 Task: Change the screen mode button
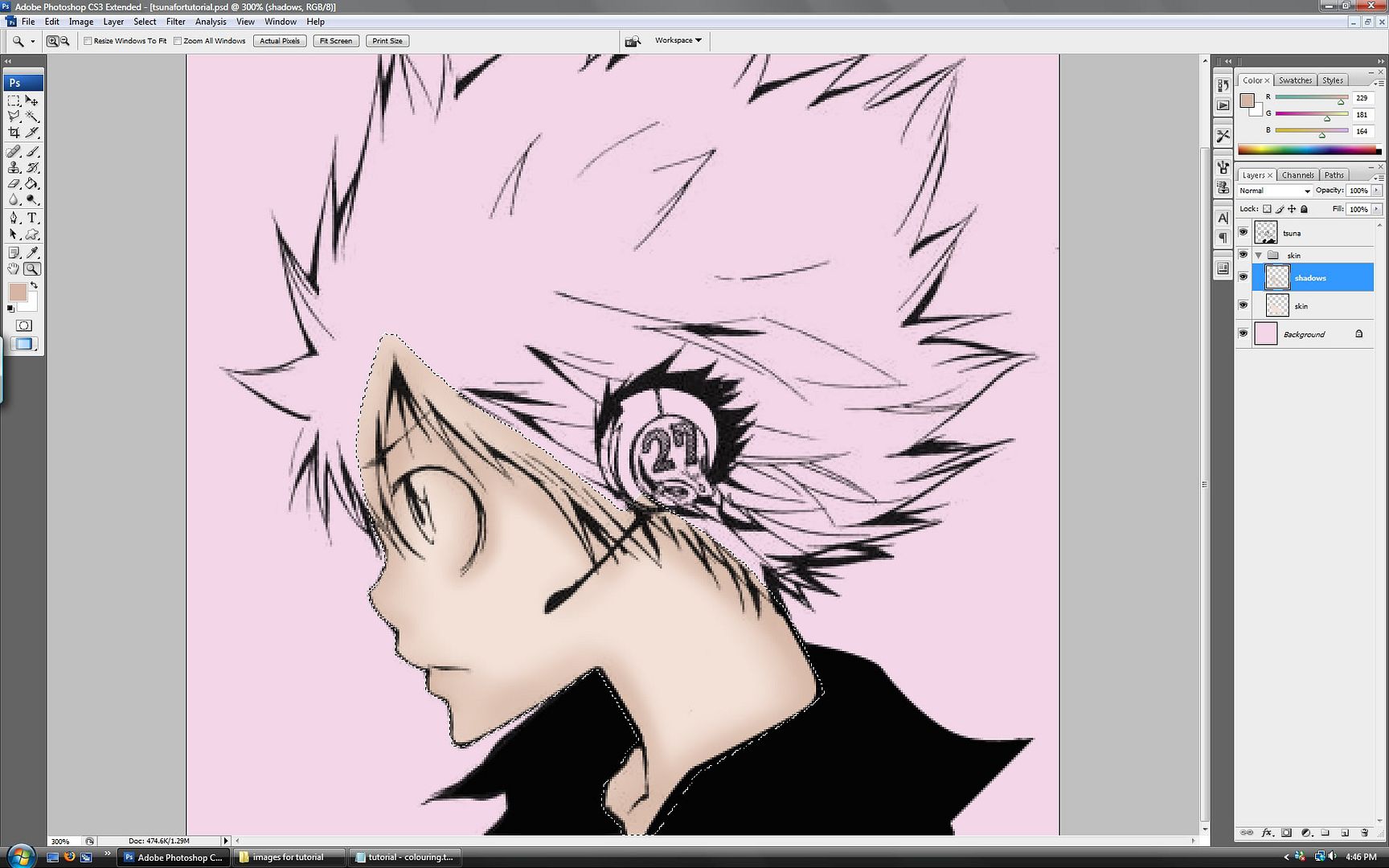tap(24, 344)
